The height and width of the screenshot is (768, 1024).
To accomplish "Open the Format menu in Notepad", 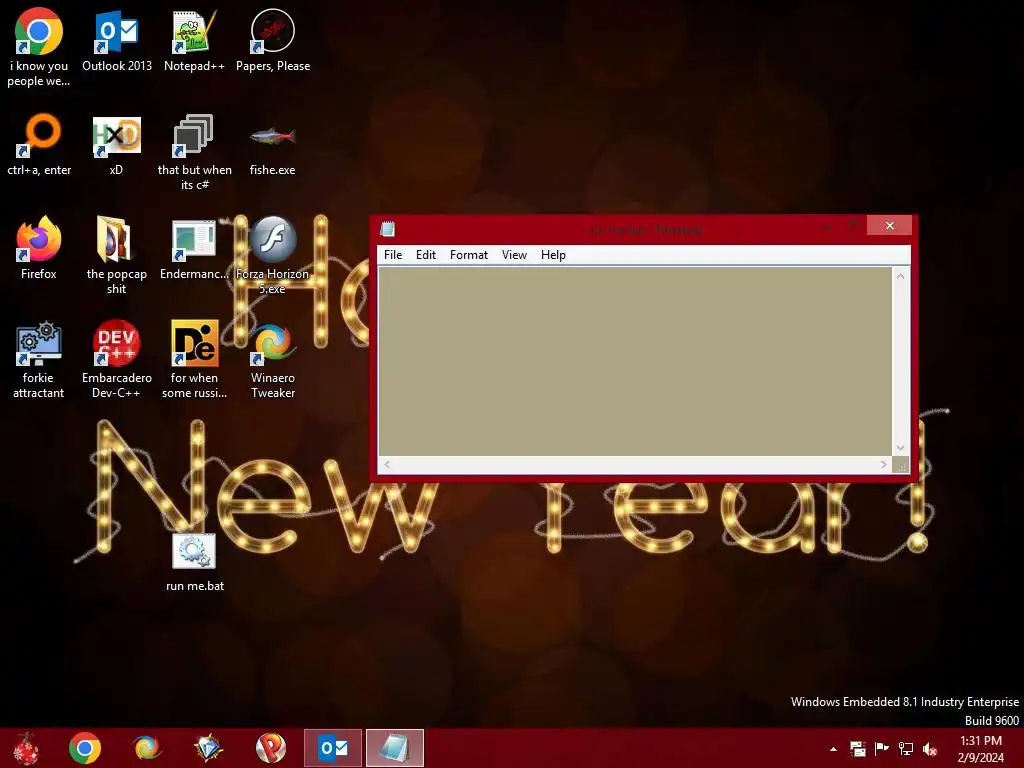I will point(469,255).
